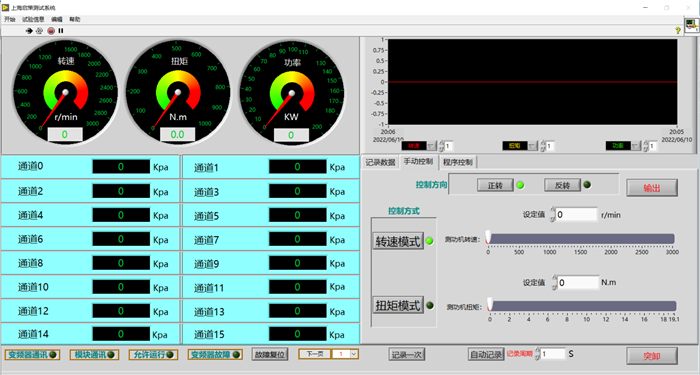
Task: Click the Pause toolbar icon
Action: click(61, 31)
